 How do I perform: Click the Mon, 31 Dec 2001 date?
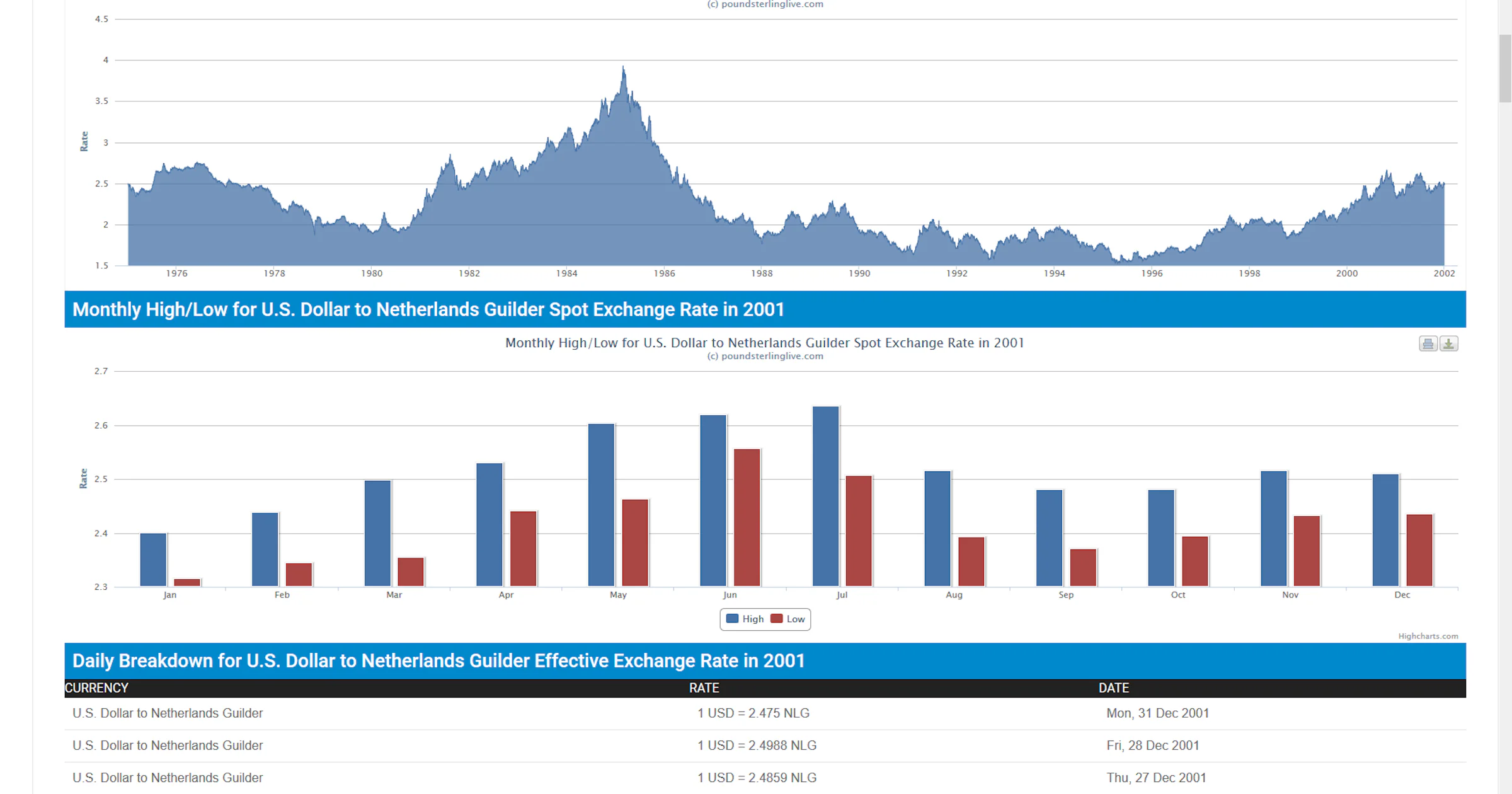1158,713
